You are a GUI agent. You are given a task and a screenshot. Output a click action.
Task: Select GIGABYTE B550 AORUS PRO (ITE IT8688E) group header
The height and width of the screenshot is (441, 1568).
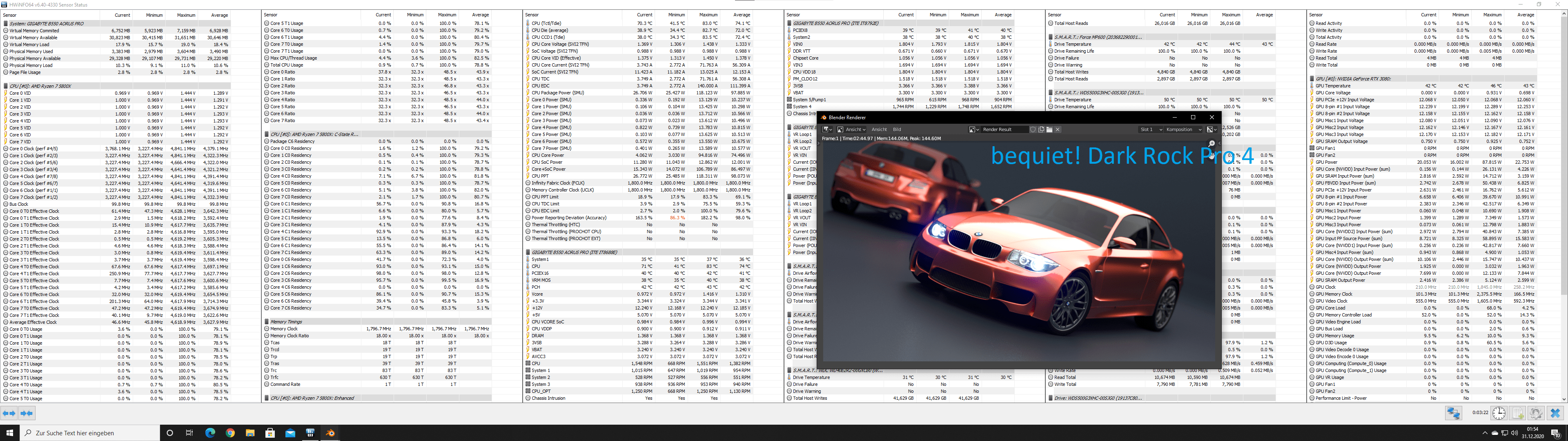(x=639, y=252)
